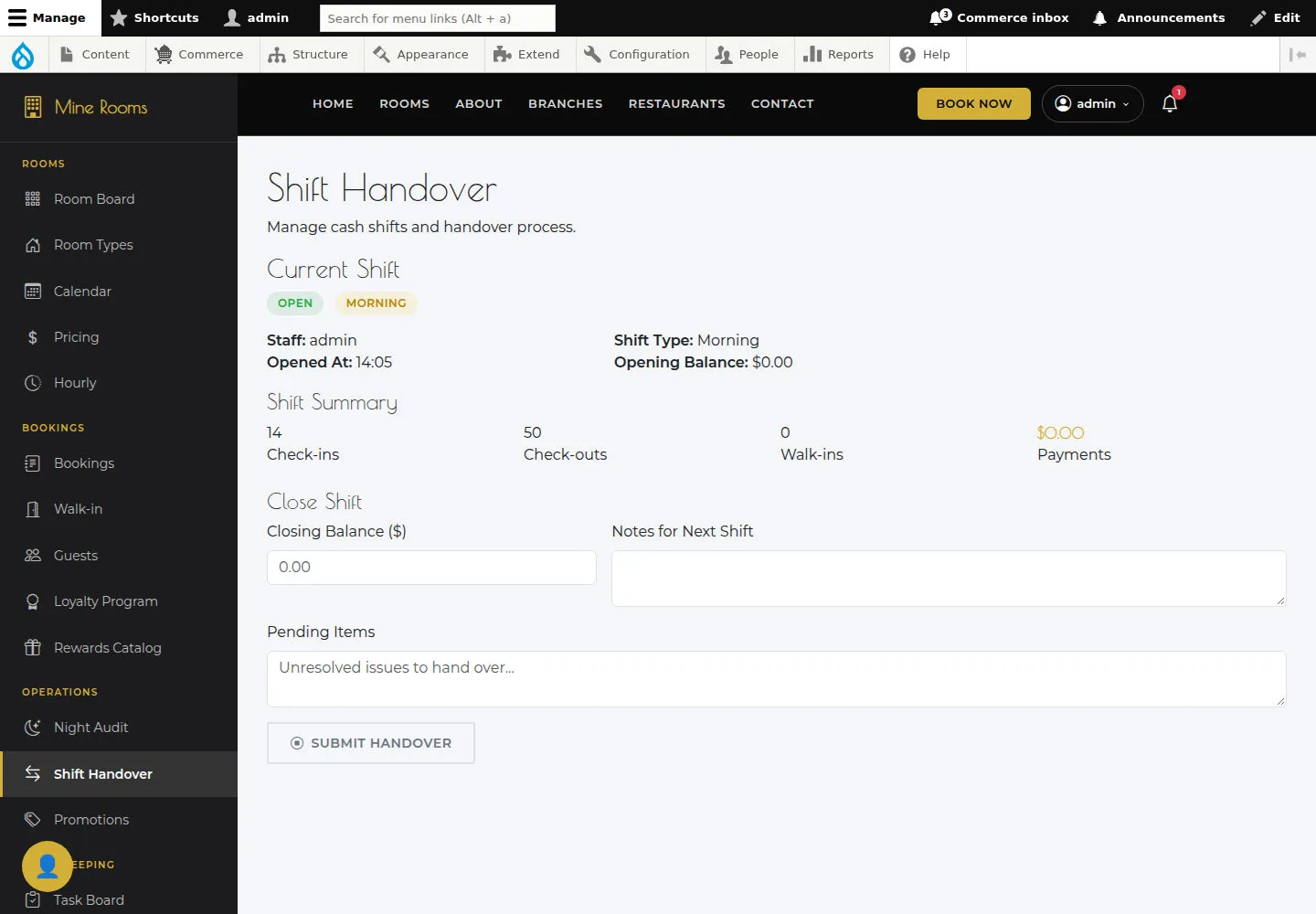
Task: Collapse the admin toolbar orientation toggle
Action: point(1298,55)
